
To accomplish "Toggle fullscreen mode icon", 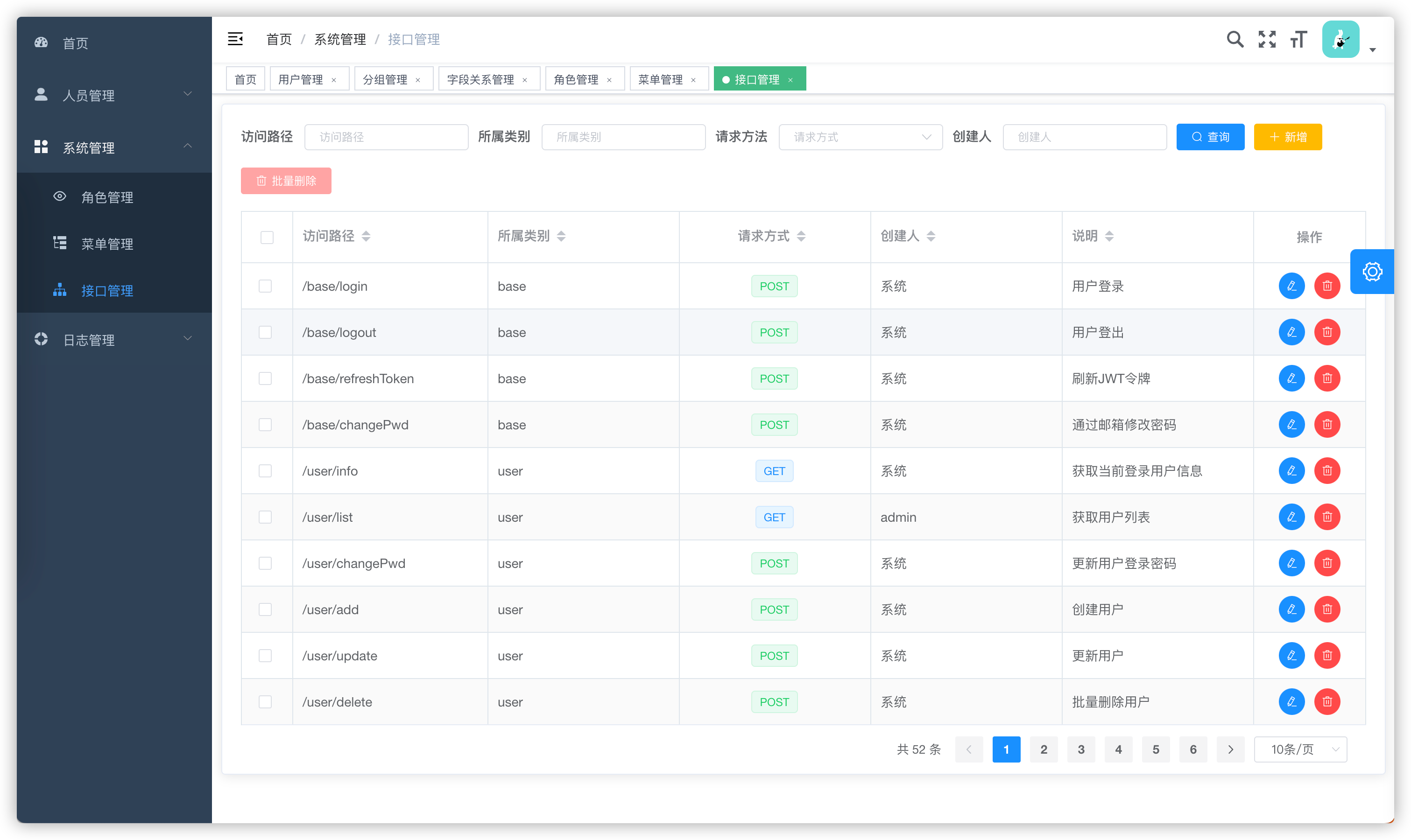I will point(1267,39).
